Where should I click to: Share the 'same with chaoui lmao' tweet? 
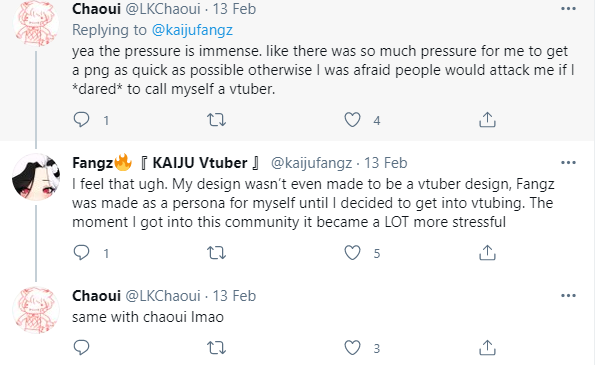[487, 348]
